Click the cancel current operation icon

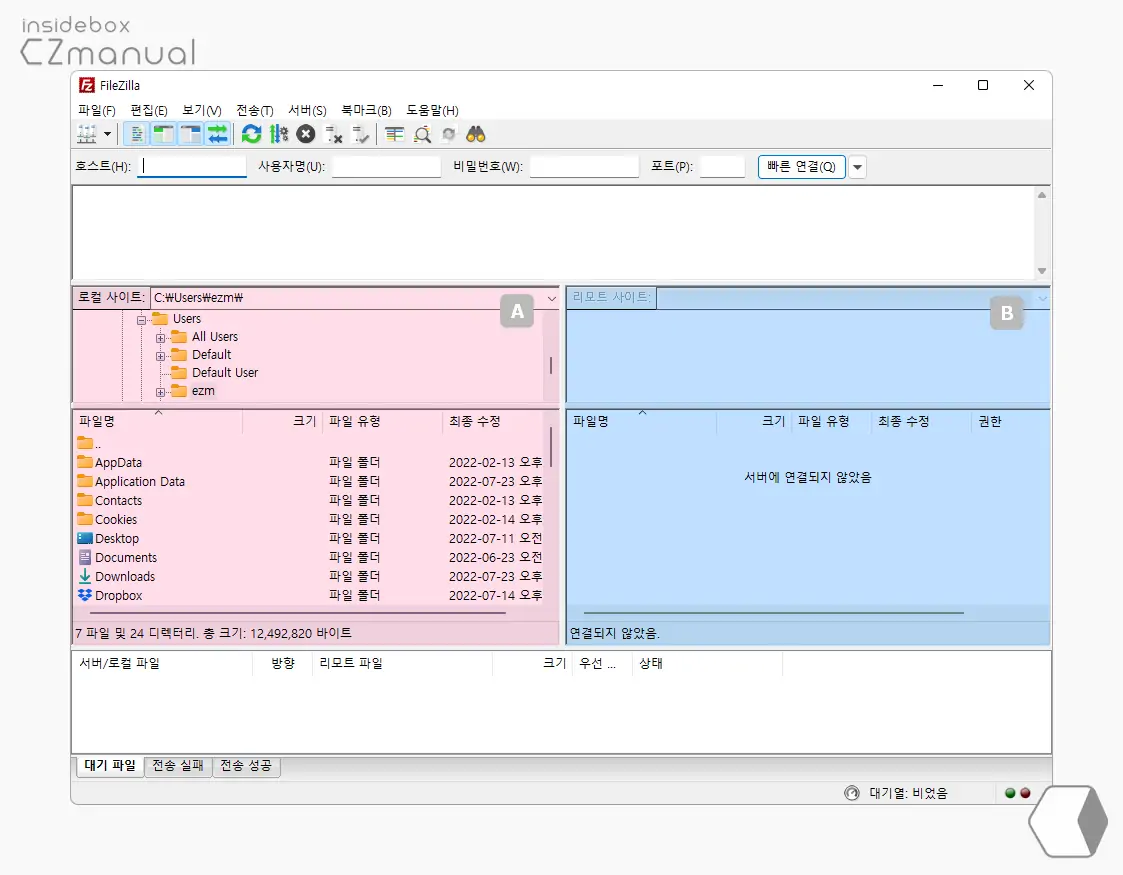click(306, 134)
